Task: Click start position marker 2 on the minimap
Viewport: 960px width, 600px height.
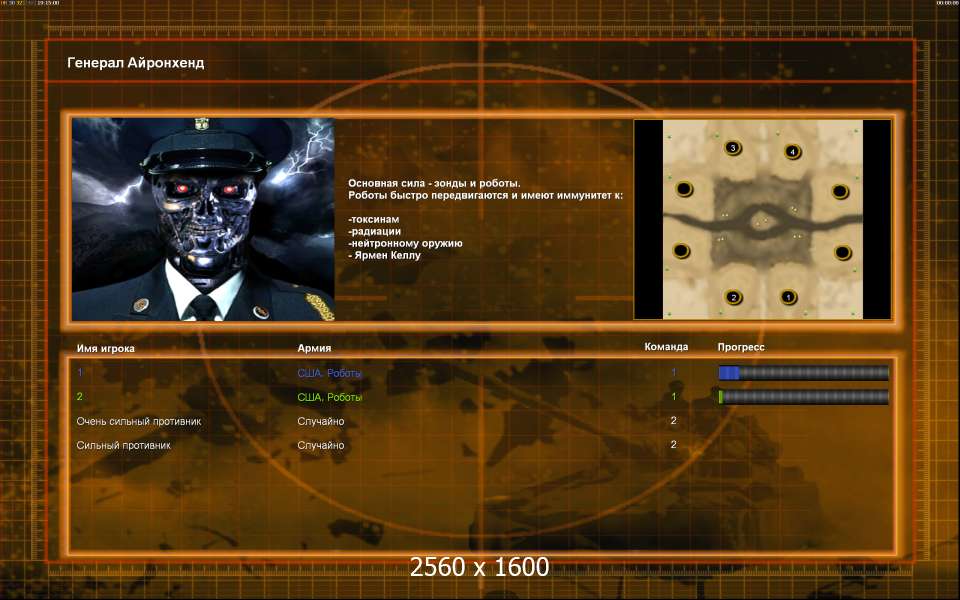Action: tap(733, 298)
